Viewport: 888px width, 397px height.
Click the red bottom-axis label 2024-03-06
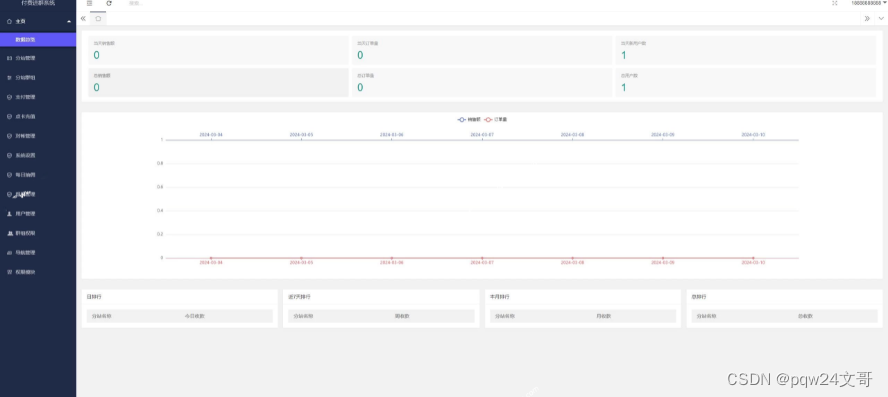[x=392, y=263]
